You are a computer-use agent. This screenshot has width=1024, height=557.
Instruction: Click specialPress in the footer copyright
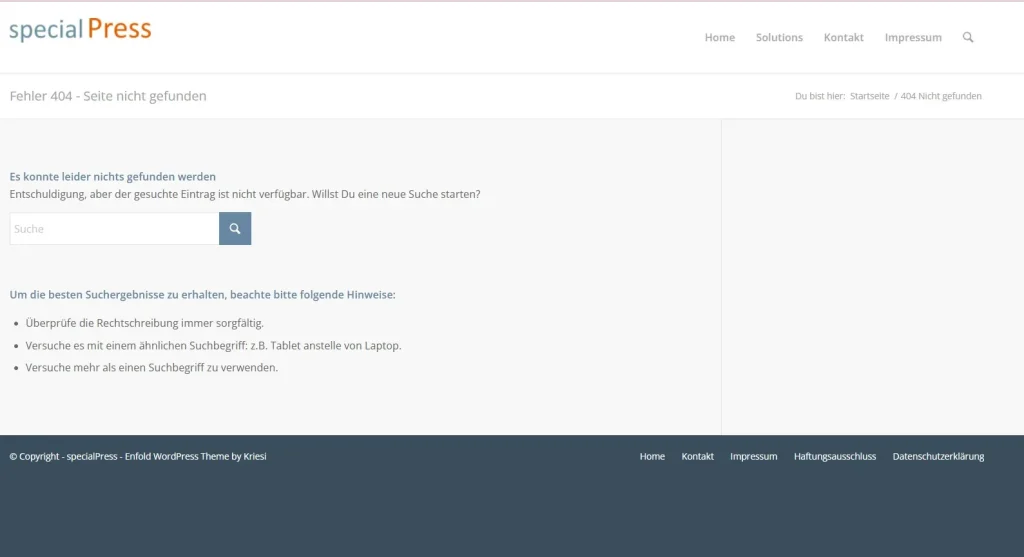coord(92,457)
